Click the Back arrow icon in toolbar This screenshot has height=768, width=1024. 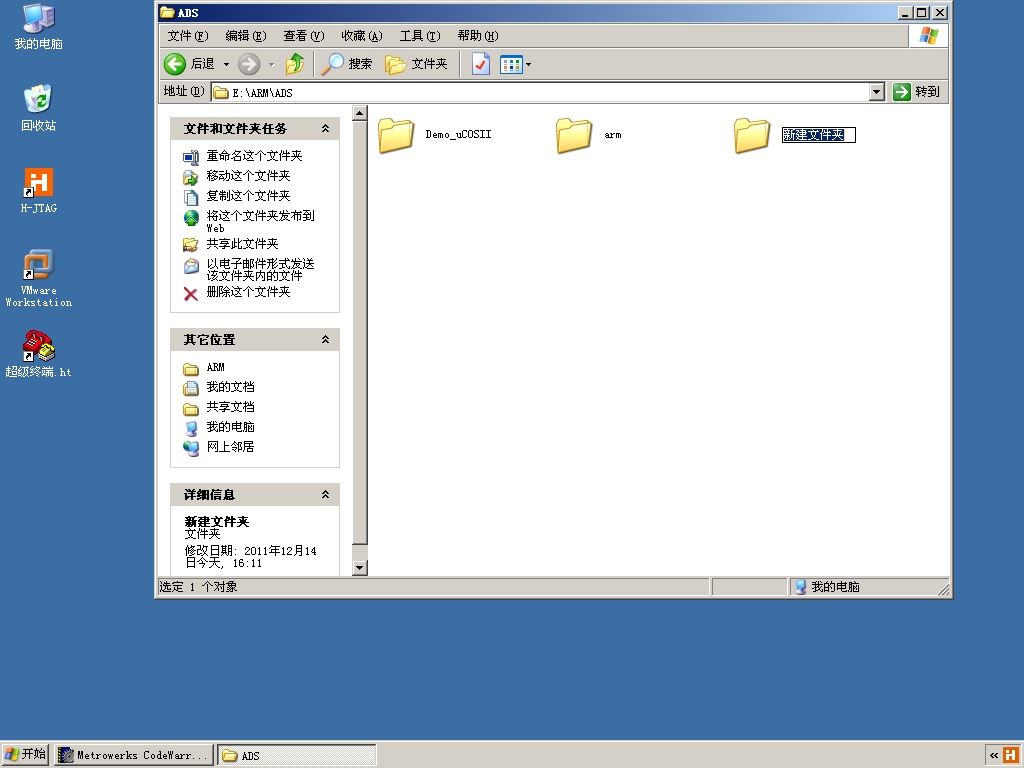[x=175, y=64]
